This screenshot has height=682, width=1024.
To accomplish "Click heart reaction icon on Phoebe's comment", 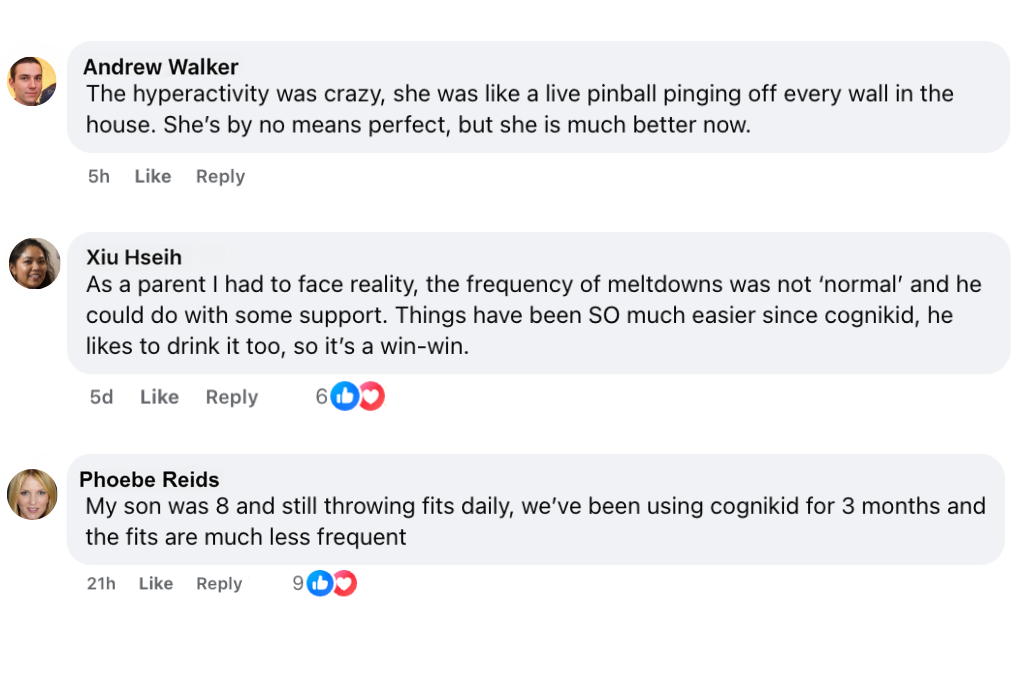I will point(345,583).
